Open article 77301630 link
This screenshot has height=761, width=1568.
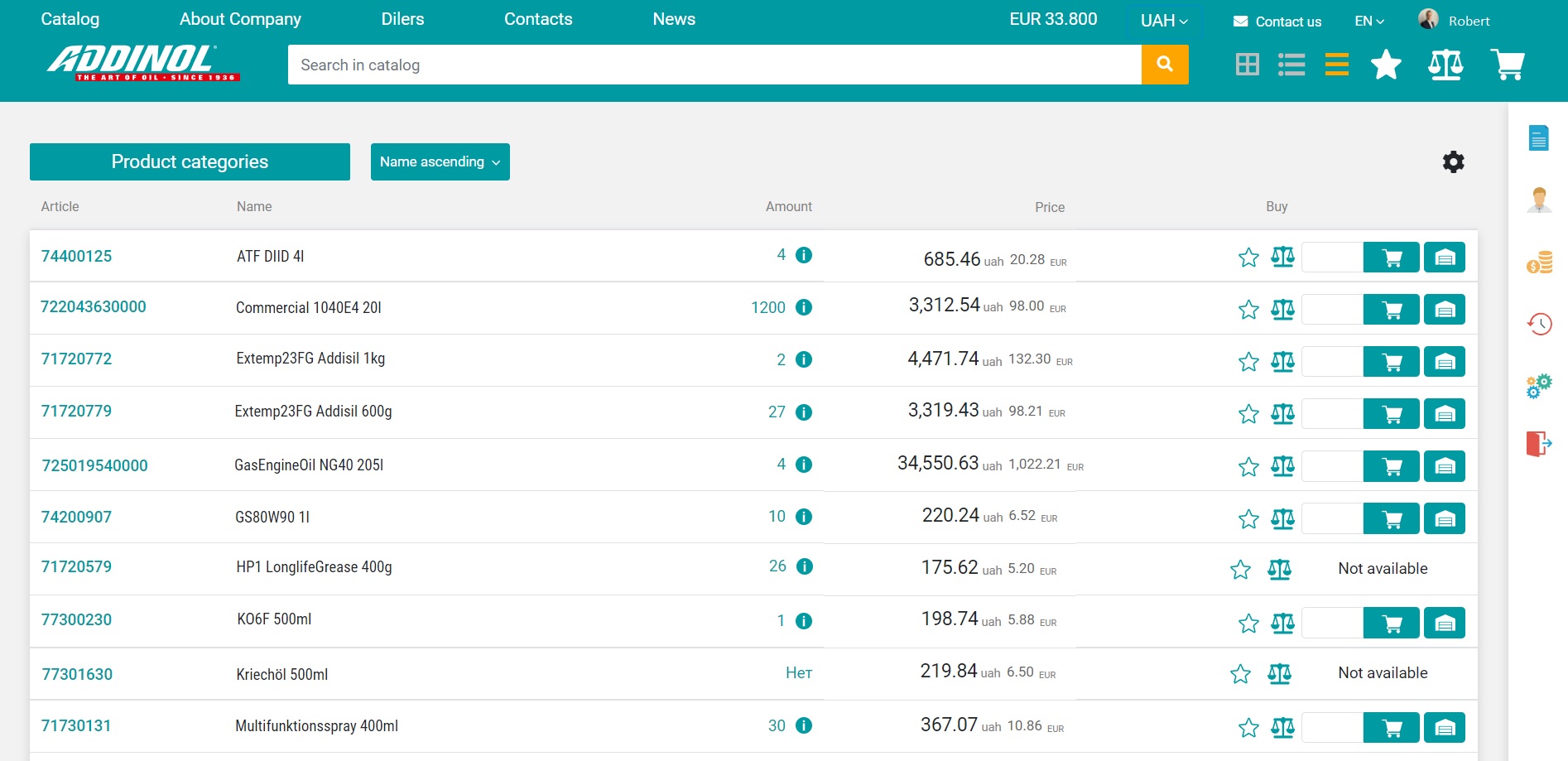pos(77,675)
